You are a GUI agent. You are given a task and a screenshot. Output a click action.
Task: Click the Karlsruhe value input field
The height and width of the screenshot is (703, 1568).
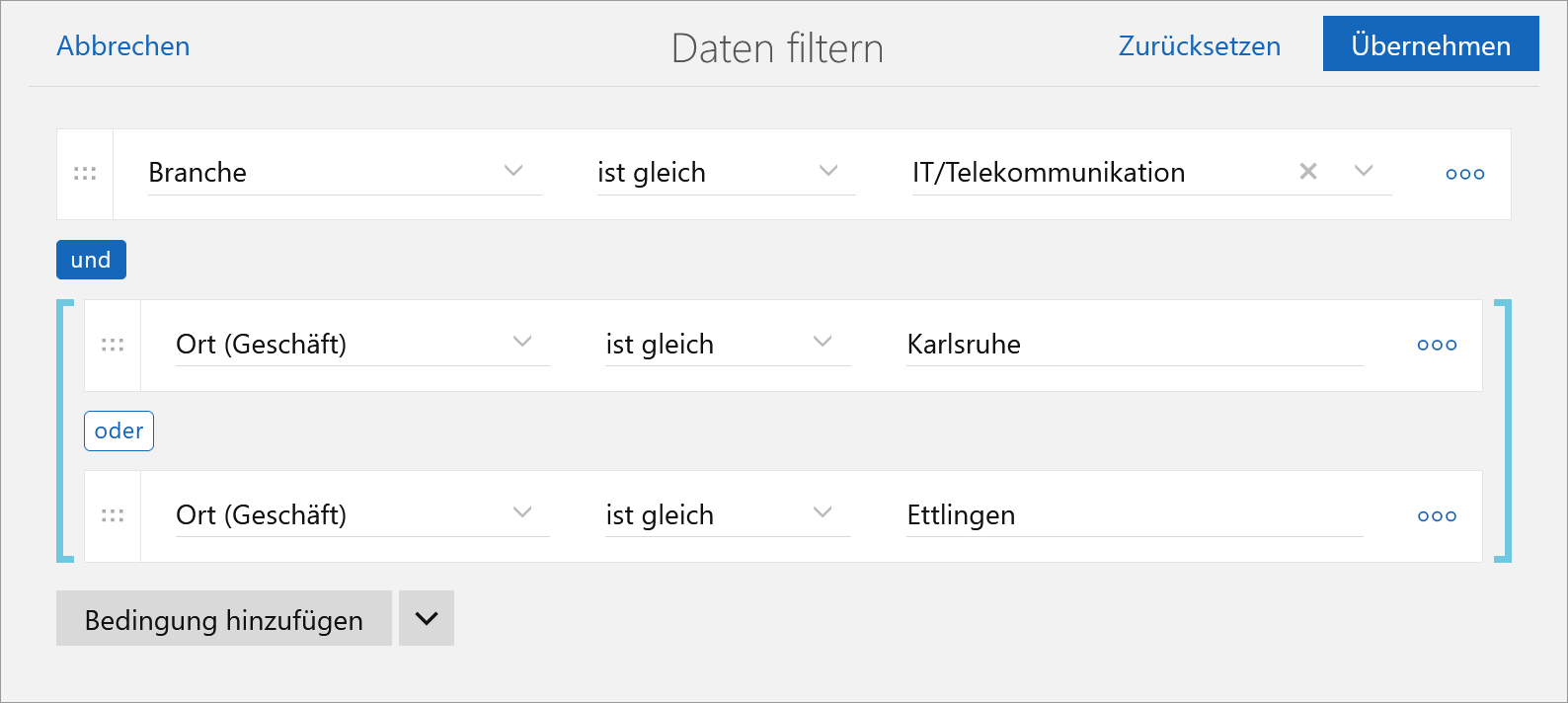[x=1134, y=345]
